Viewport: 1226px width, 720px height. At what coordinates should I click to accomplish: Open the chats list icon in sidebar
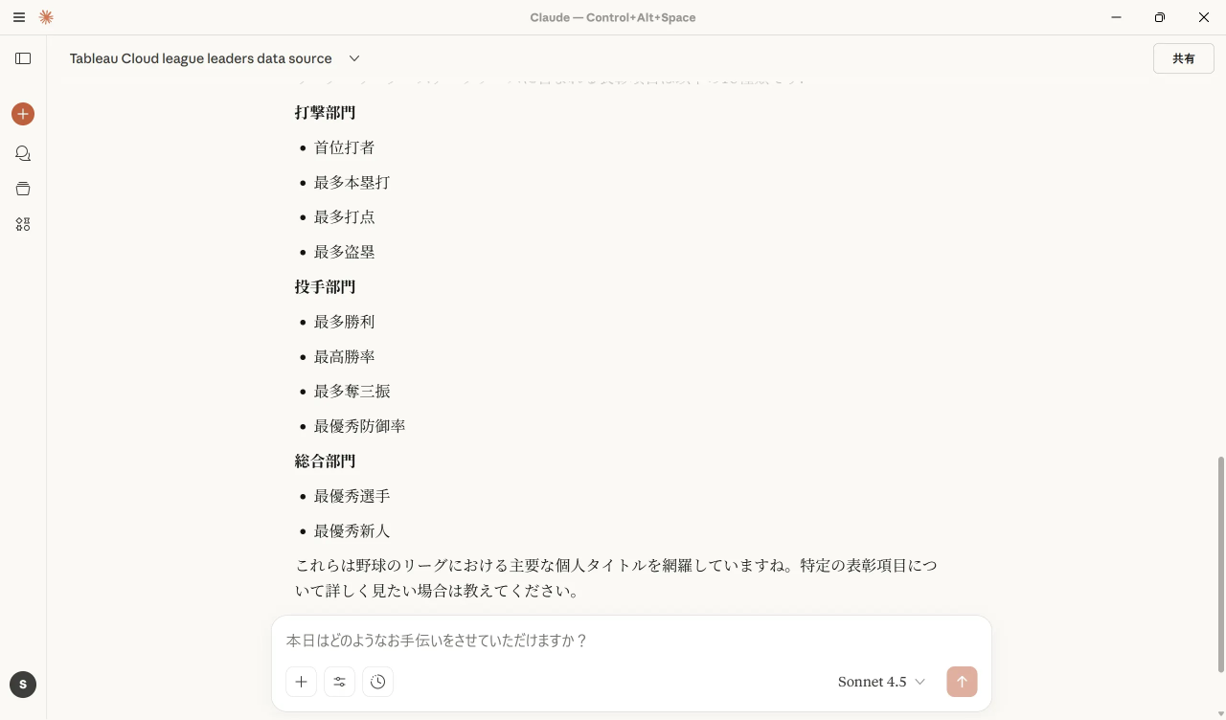coord(22,152)
